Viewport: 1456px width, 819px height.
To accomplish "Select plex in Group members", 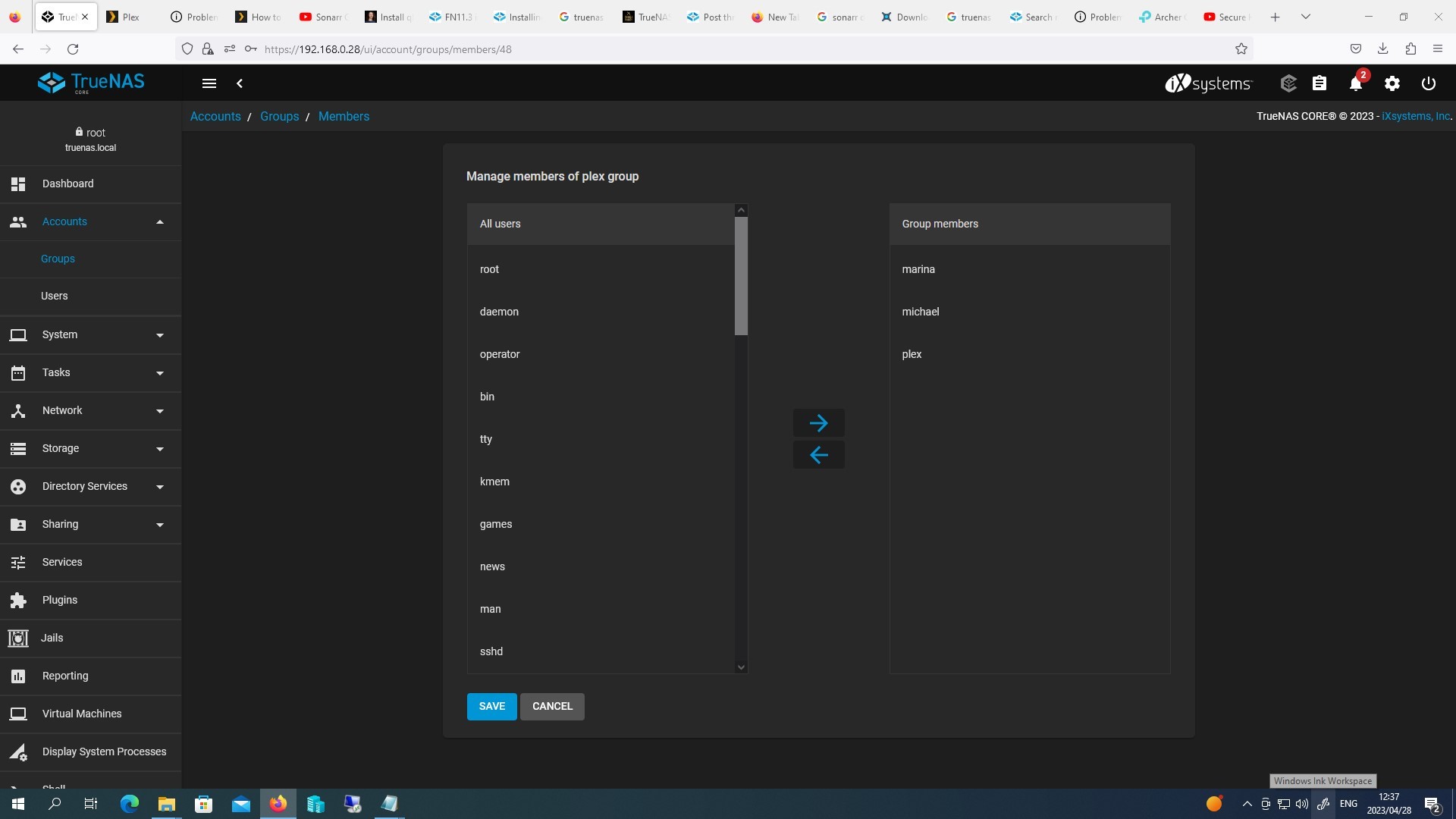I will click(x=1030, y=355).
